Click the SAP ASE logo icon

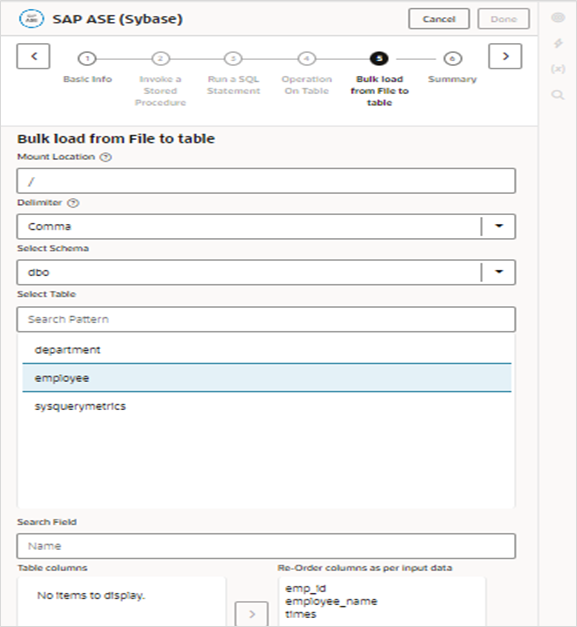[32, 19]
